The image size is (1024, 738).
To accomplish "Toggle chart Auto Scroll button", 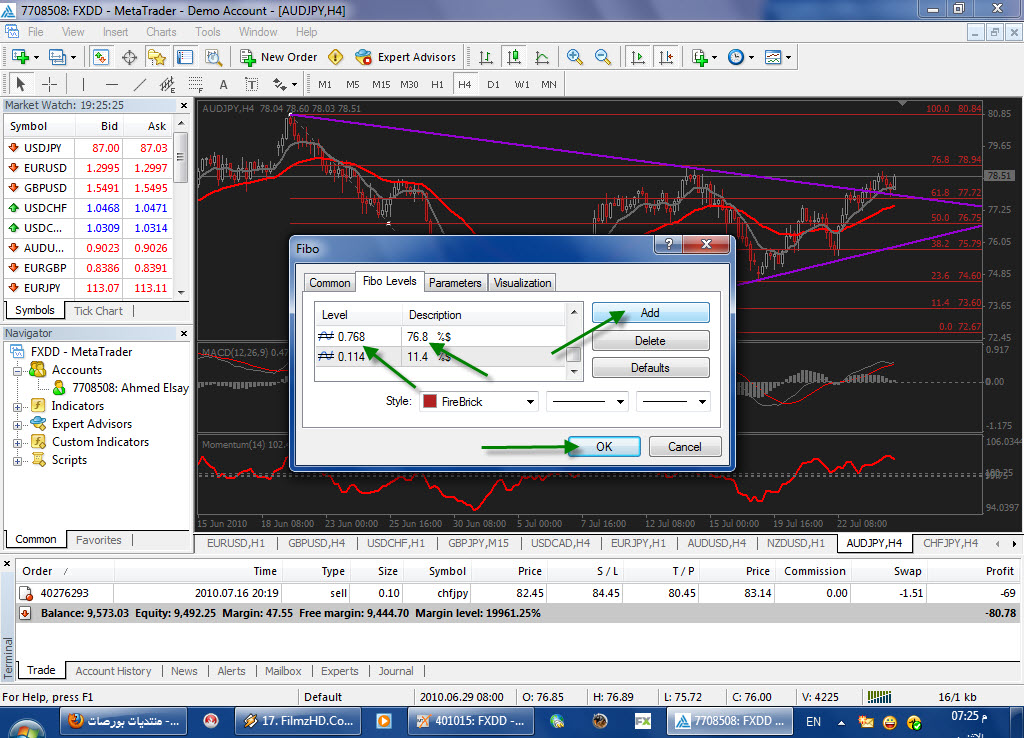I will 637,57.
